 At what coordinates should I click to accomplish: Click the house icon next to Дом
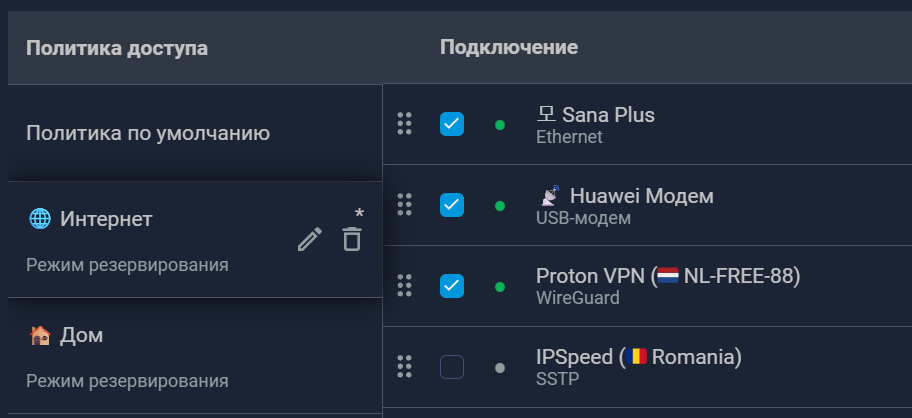click(x=40, y=335)
